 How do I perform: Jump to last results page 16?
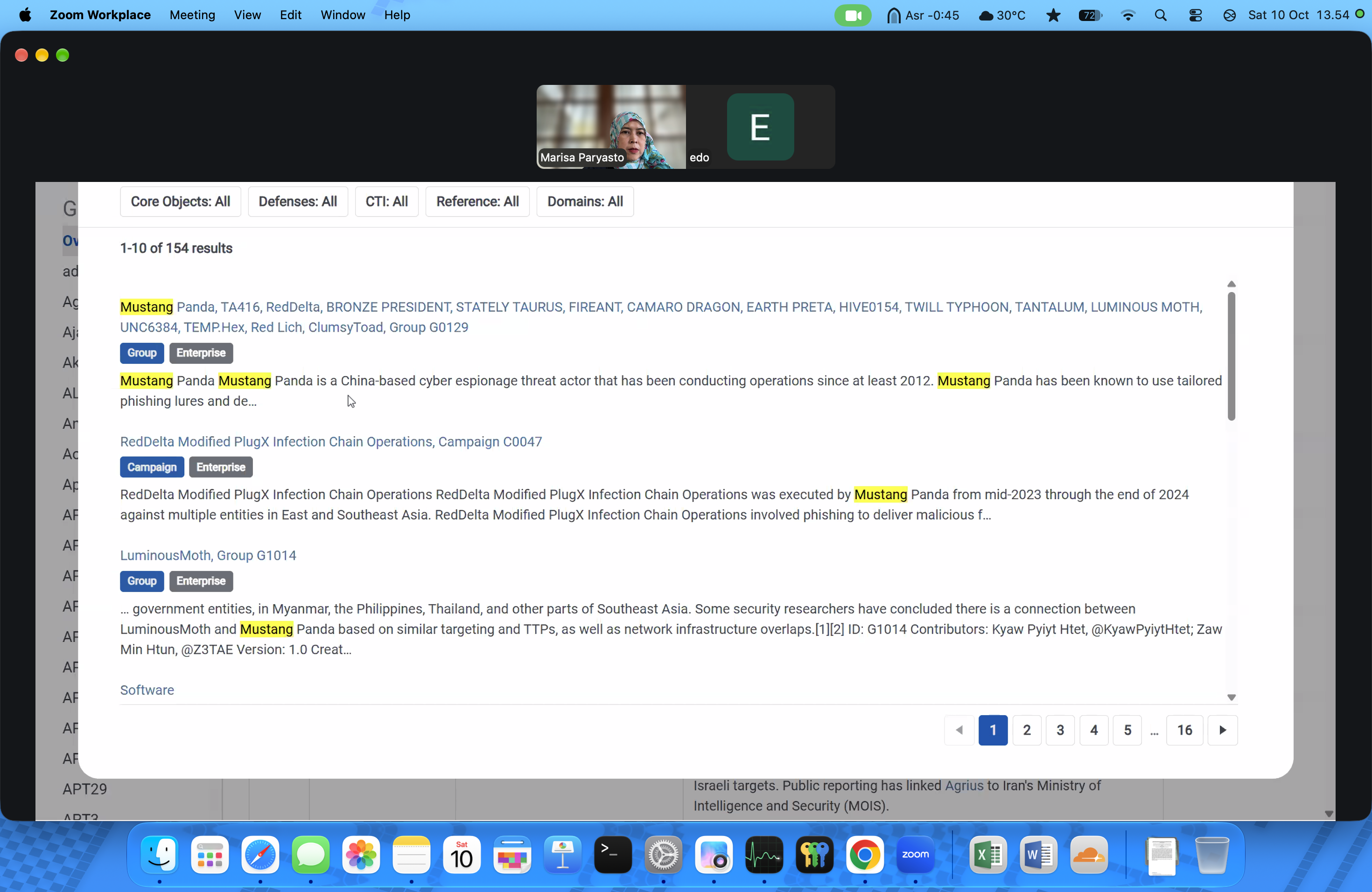pos(1185,730)
